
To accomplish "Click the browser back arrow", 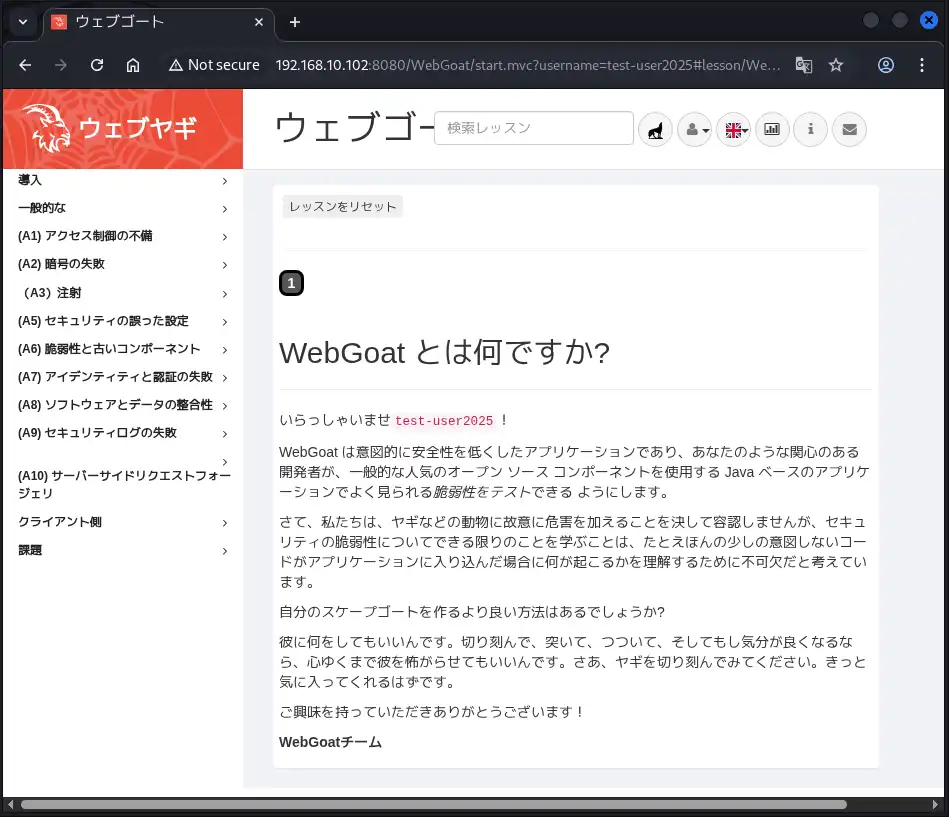I will click(24, 64).
